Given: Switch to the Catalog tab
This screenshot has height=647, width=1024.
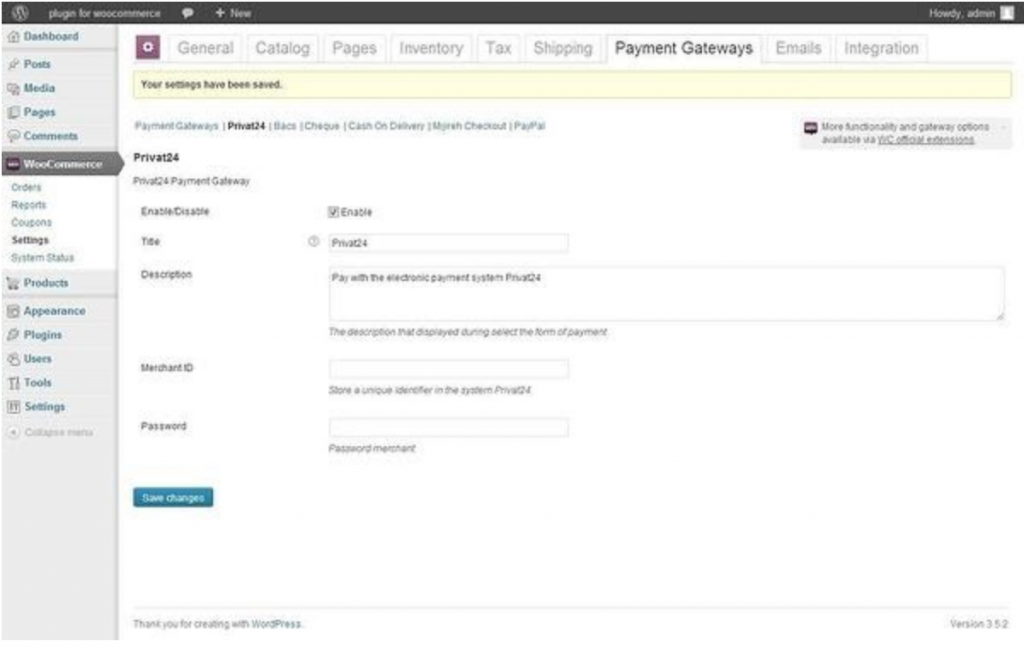Looking at the screenshot, I should pos(282,48).
